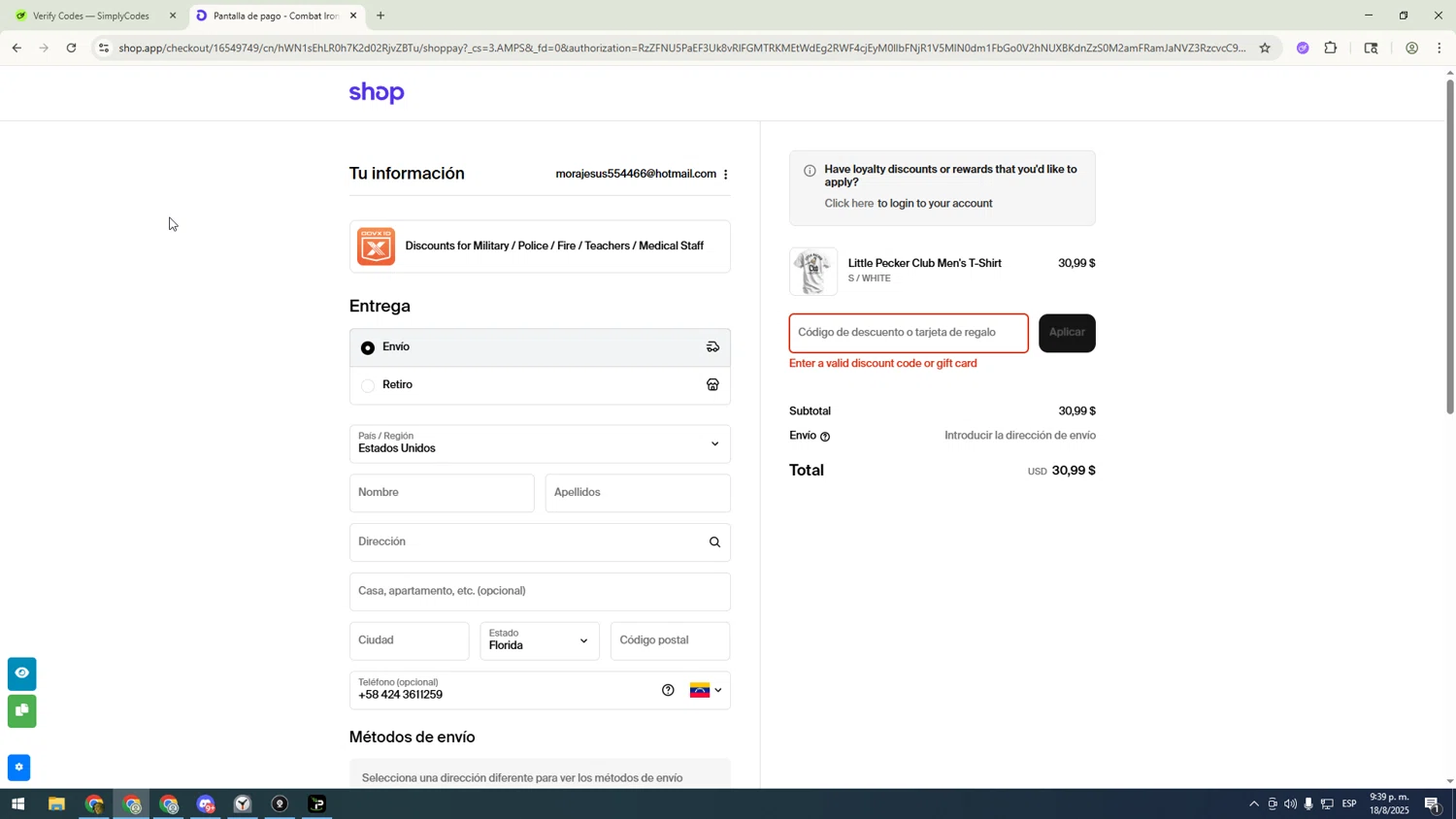Click the blue eye icon on left edge

coord(21,673)
